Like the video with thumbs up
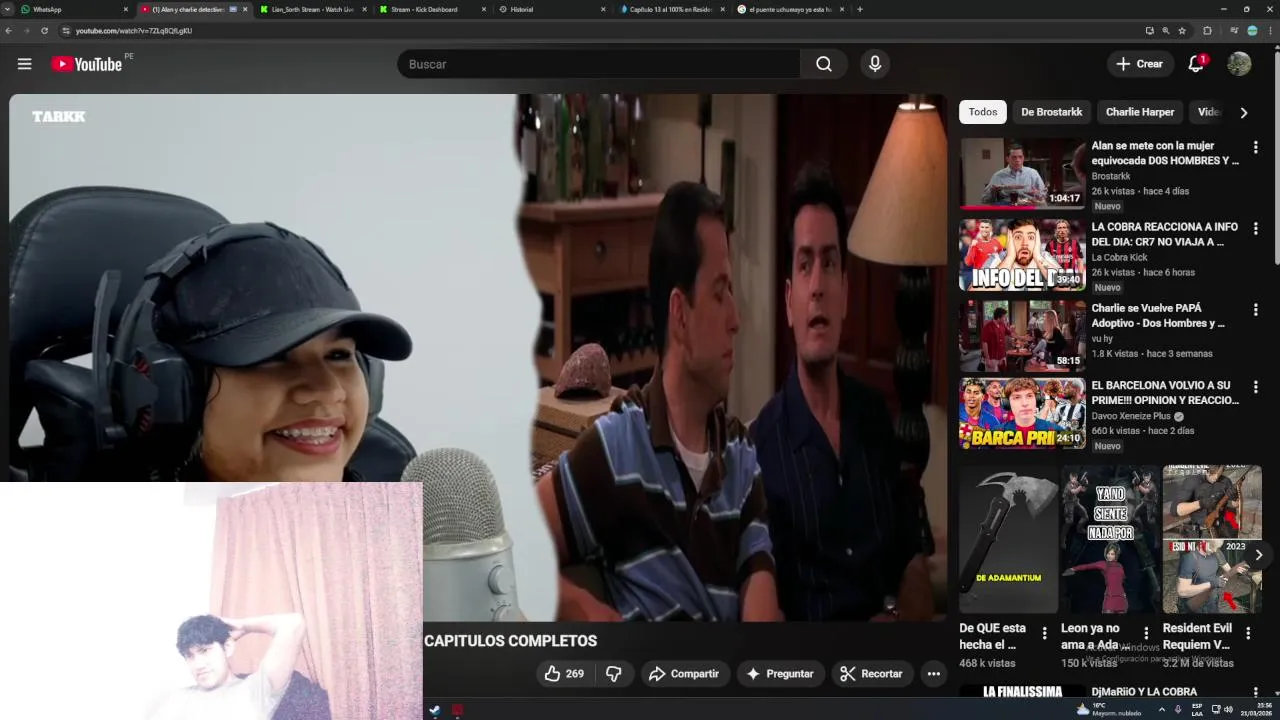This screenshot has height=720, width=1280. coord(563,674)
